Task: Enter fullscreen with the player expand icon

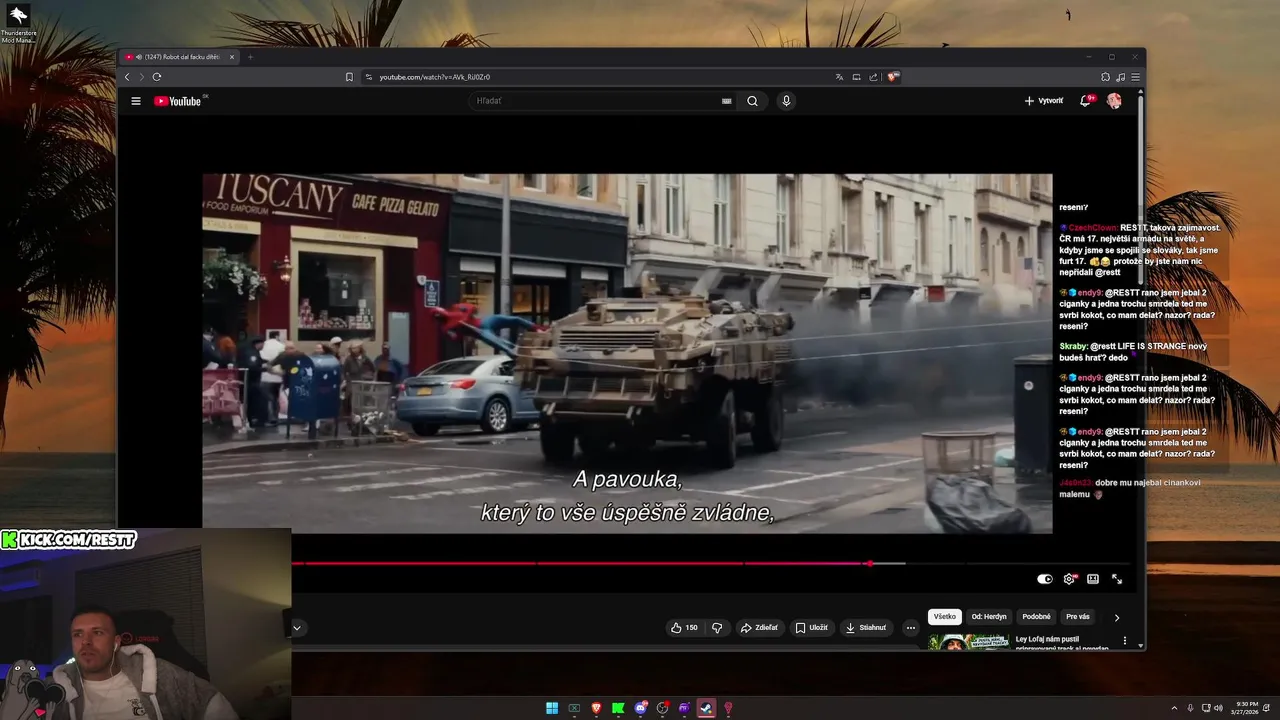Action: pos(1117,579)
